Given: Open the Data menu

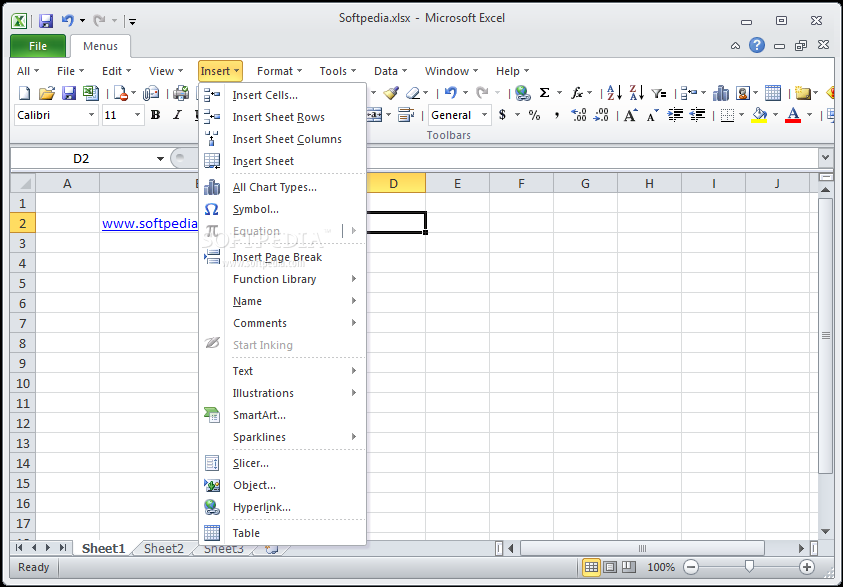Looking at the screenshot, I should (x=390, y=71).
